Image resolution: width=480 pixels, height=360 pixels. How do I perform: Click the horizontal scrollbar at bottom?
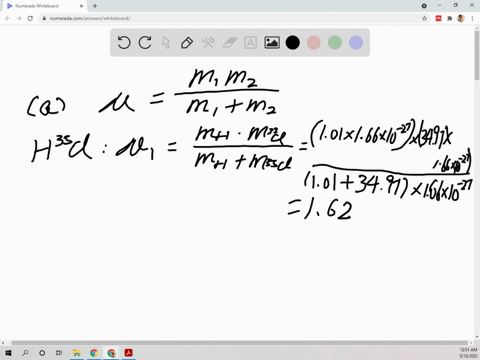pyautogui.click(x=240, y=343)
